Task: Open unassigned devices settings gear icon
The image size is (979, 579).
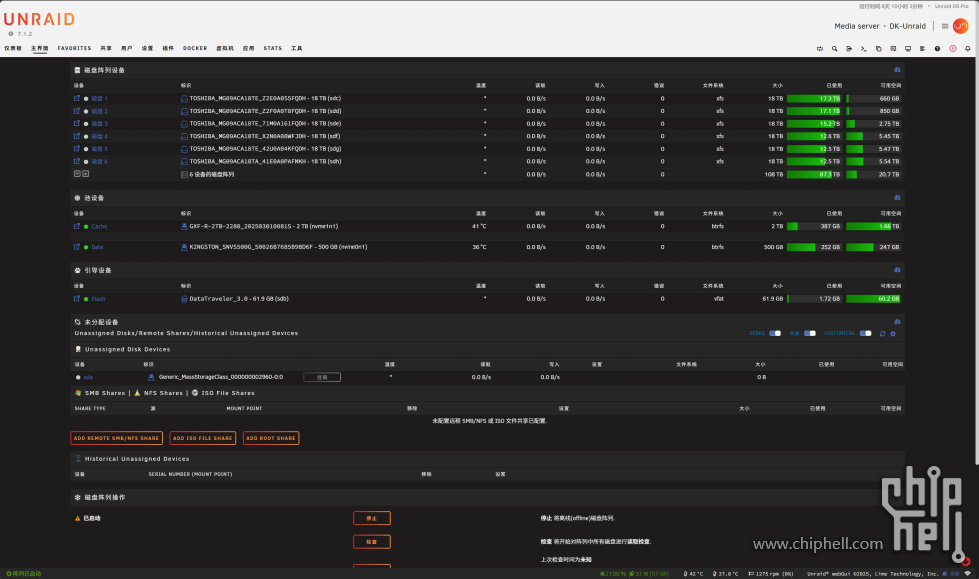Action: (893, 334)
